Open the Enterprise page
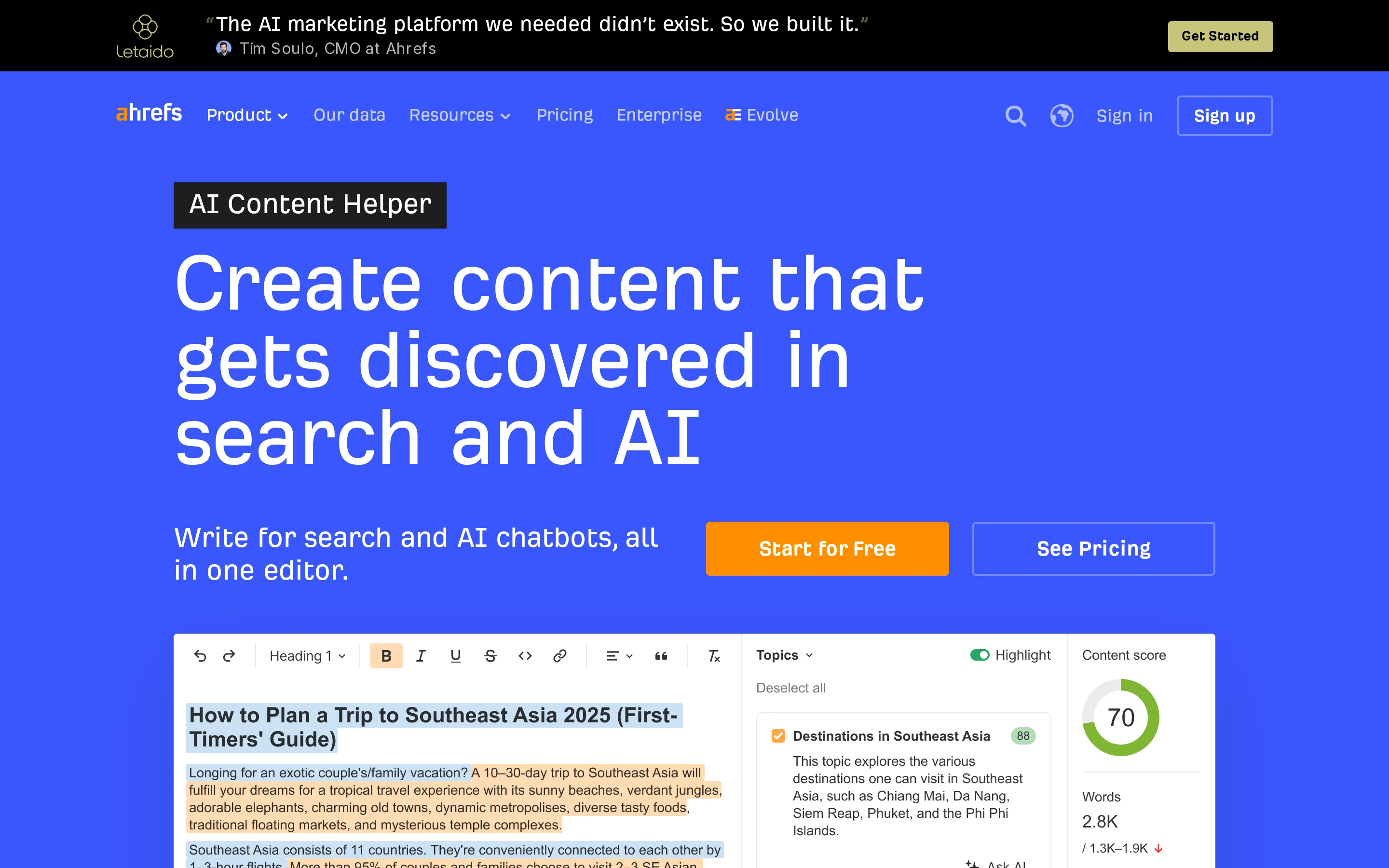 point(659,115)
